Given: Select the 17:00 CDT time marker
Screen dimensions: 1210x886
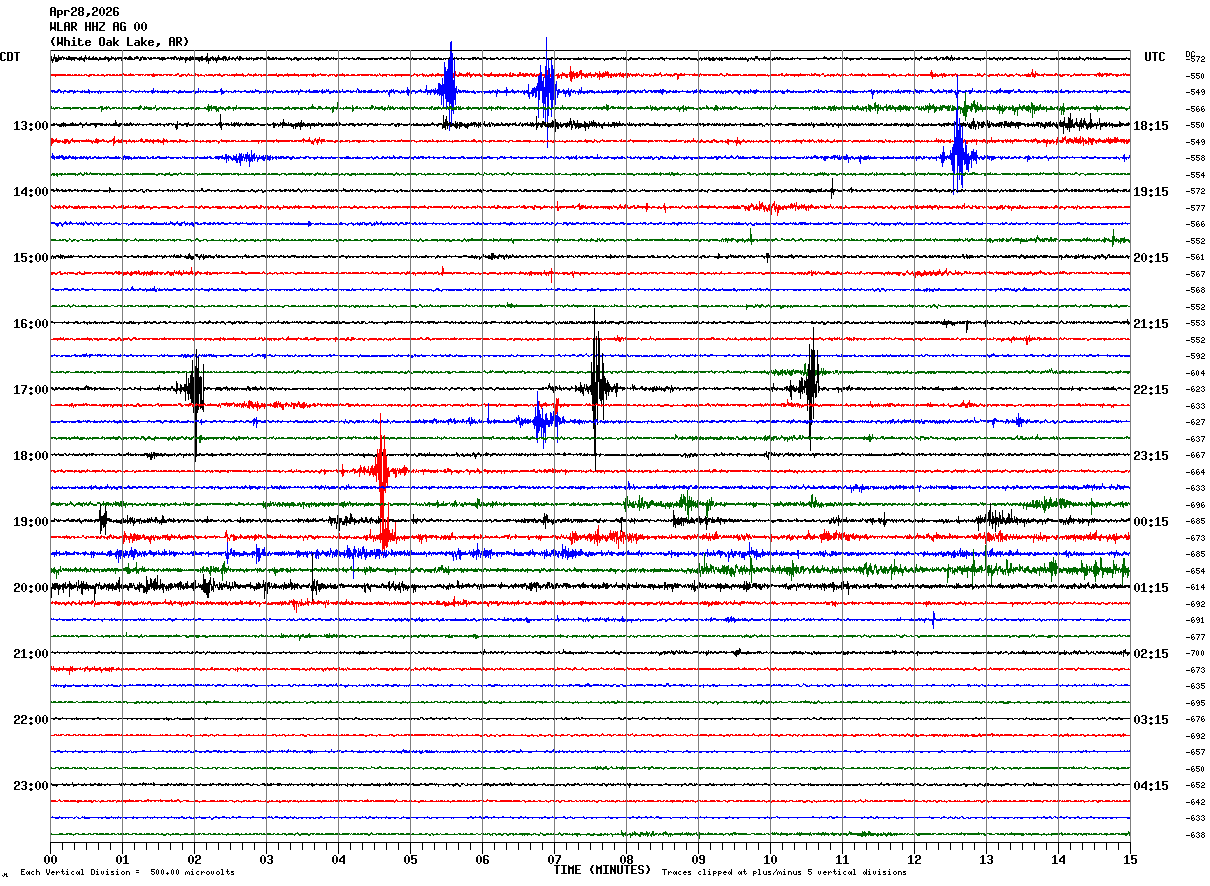Looking at the screenshot, I should click(x=30, y=390).
